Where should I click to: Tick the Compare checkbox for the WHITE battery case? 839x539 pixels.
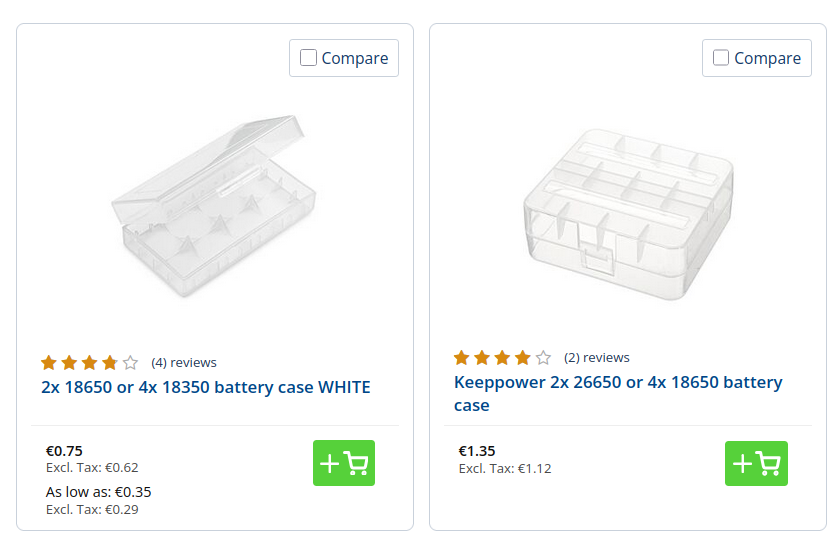tap(309, 58)
